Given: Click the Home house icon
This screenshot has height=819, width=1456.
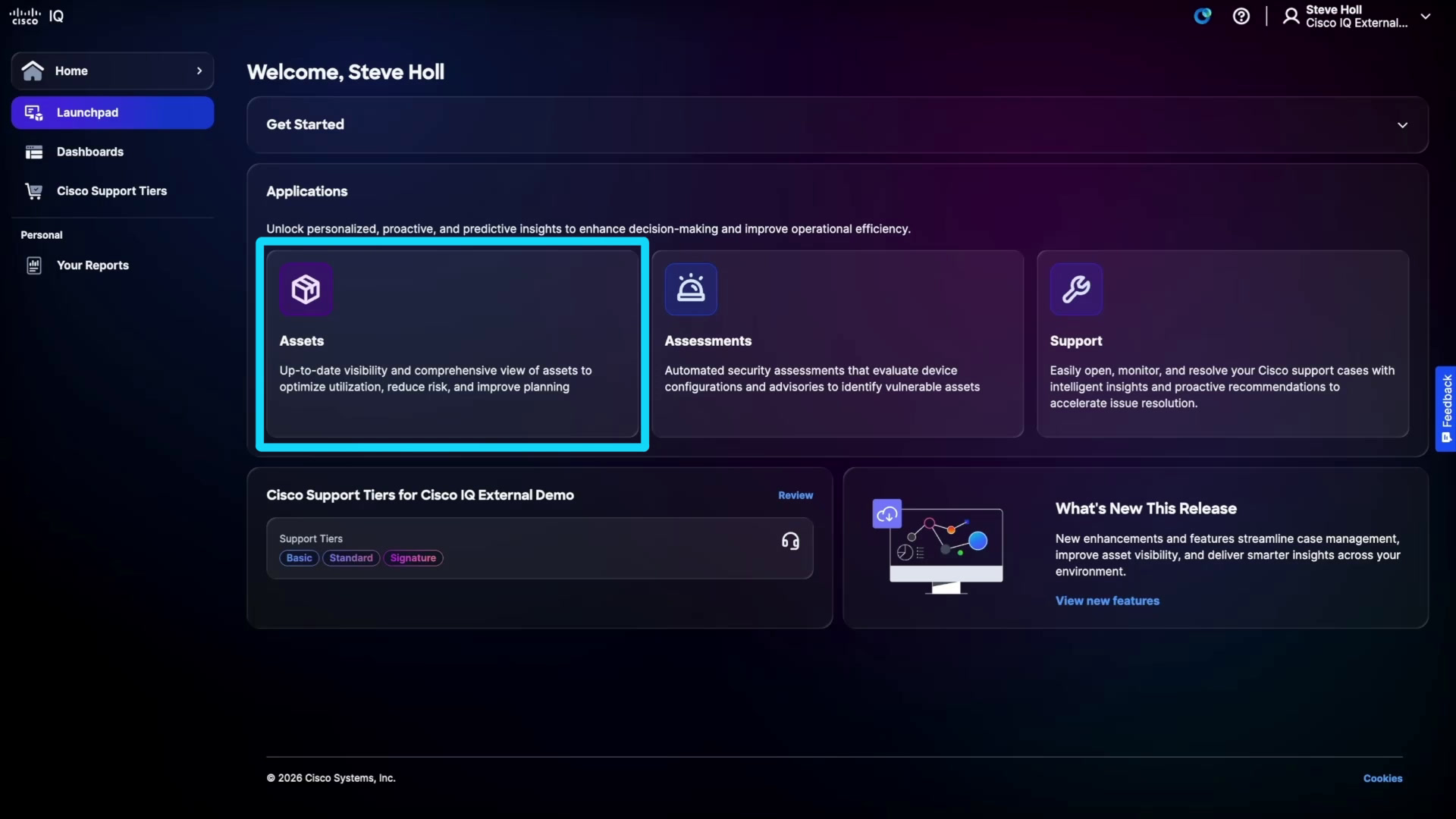Looking at the screenshot, I should point(33,71).
